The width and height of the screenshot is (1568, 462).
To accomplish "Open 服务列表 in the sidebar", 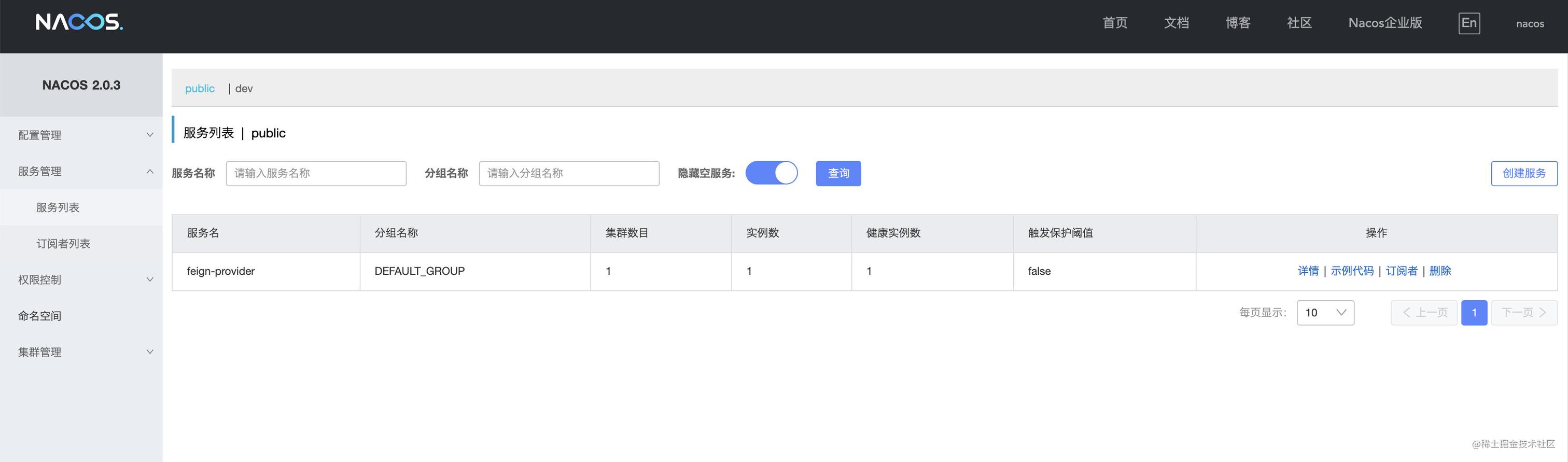I will (x=81, y=207).
